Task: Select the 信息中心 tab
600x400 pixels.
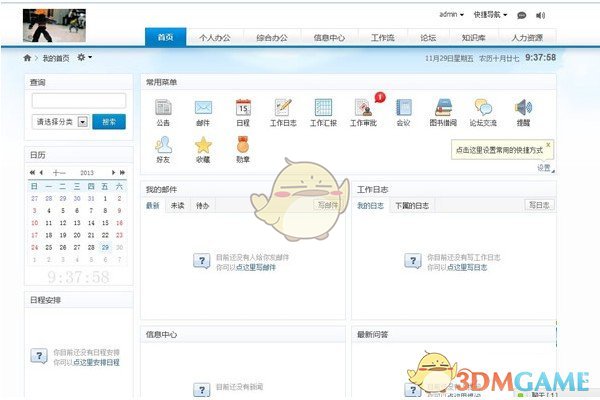Action: (x=329, y=38)
